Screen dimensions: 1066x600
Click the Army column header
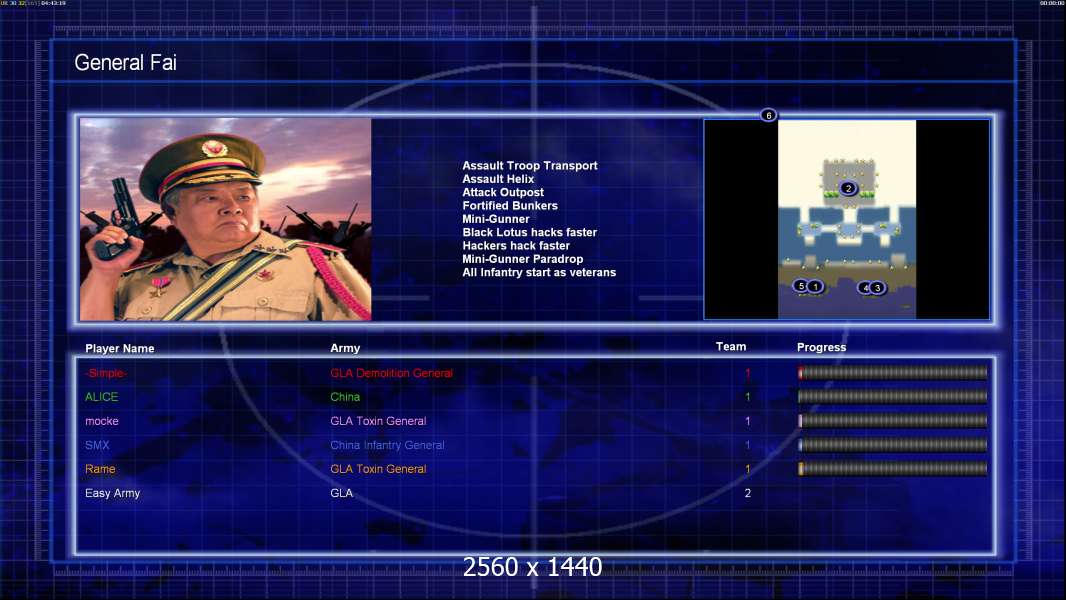point(345,348)
